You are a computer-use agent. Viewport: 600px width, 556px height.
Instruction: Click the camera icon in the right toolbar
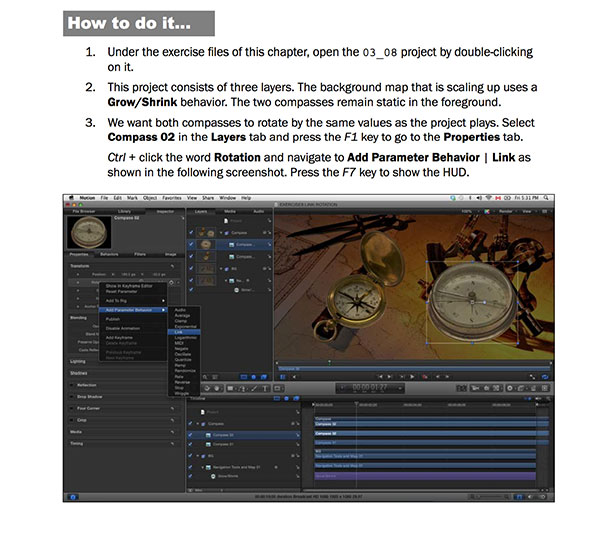475,388
